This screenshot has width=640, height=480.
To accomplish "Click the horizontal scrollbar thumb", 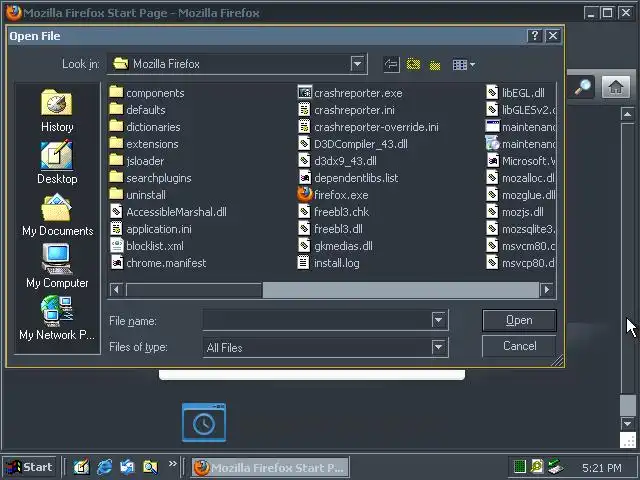I will point(194,290).
